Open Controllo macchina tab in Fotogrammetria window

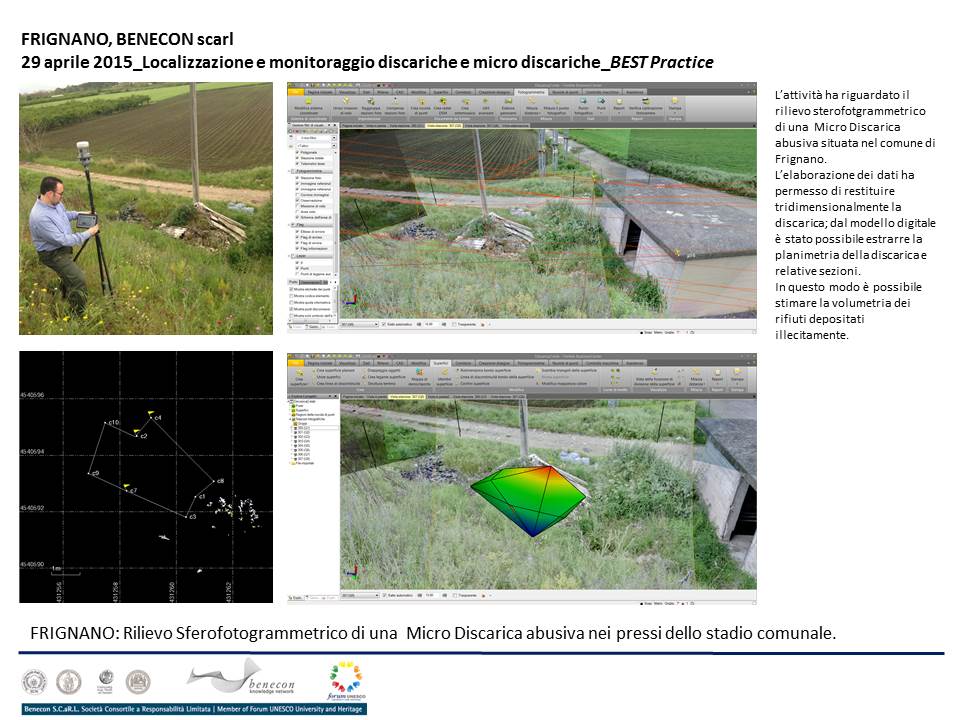point(602,92)
